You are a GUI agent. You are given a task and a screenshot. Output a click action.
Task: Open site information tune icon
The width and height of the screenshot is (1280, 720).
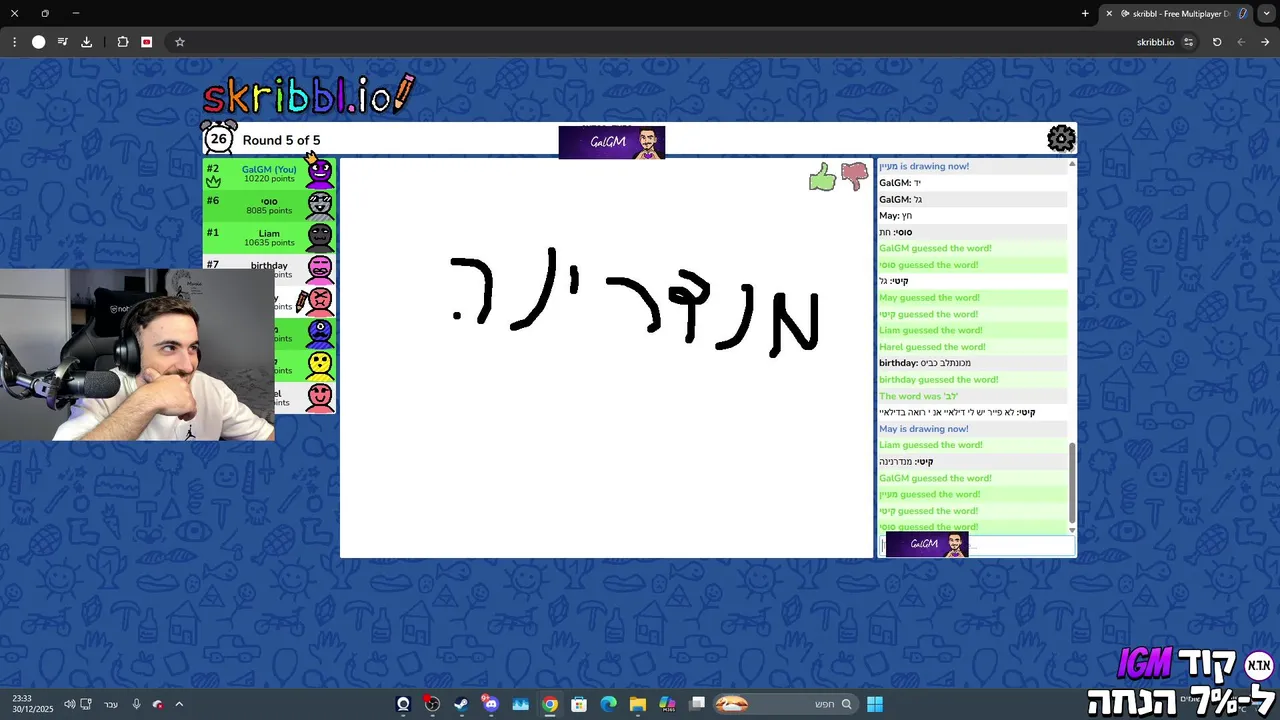click(1188, 42)
